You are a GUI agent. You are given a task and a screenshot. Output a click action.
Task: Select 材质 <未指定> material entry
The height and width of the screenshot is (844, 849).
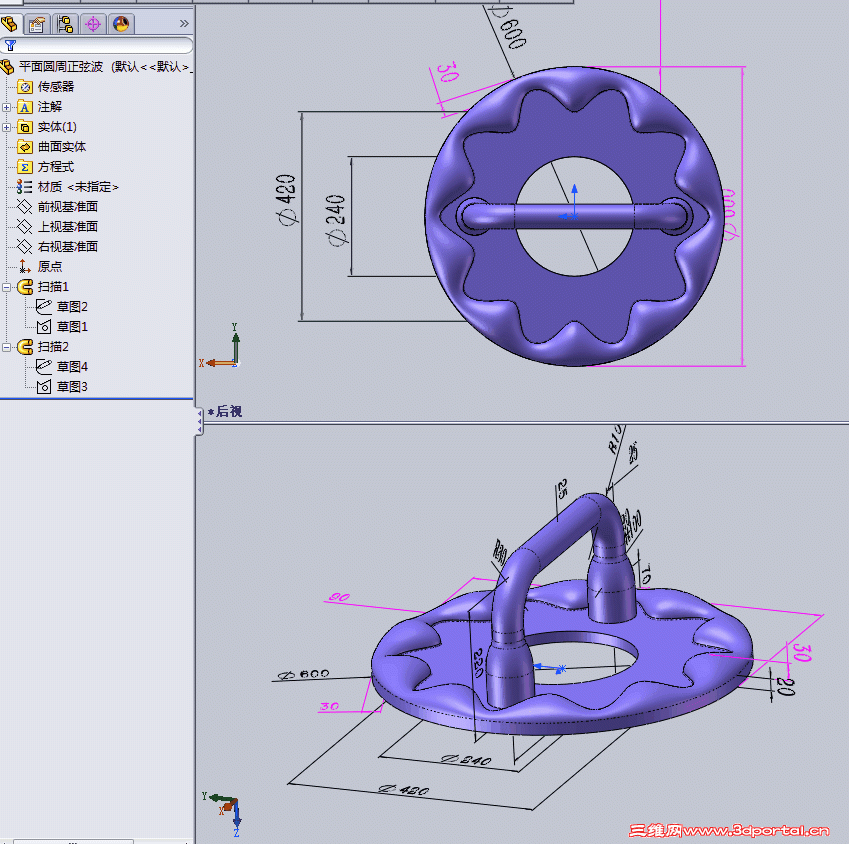coord(78,187)
